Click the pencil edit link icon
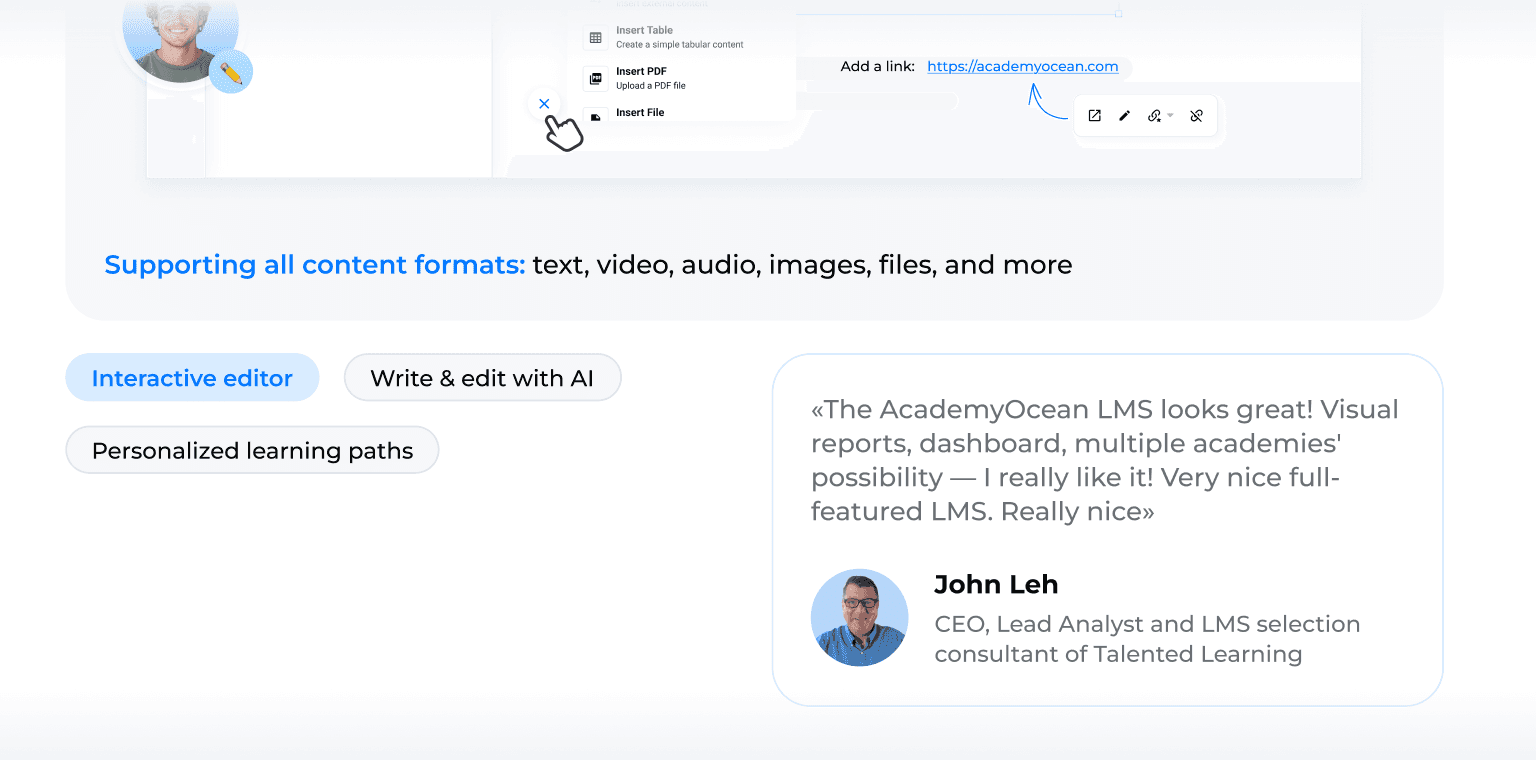This screenshot has height=760, width=1536. [x=1124, y=116]
